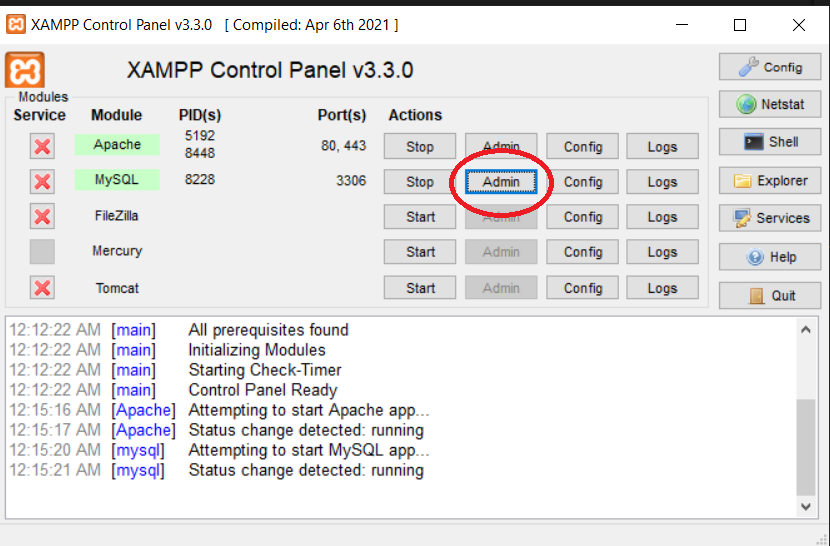Viewport: 830px width, 546px height.
Task: Click log scrollbar up arrow
Action: [x=806, y=330]
